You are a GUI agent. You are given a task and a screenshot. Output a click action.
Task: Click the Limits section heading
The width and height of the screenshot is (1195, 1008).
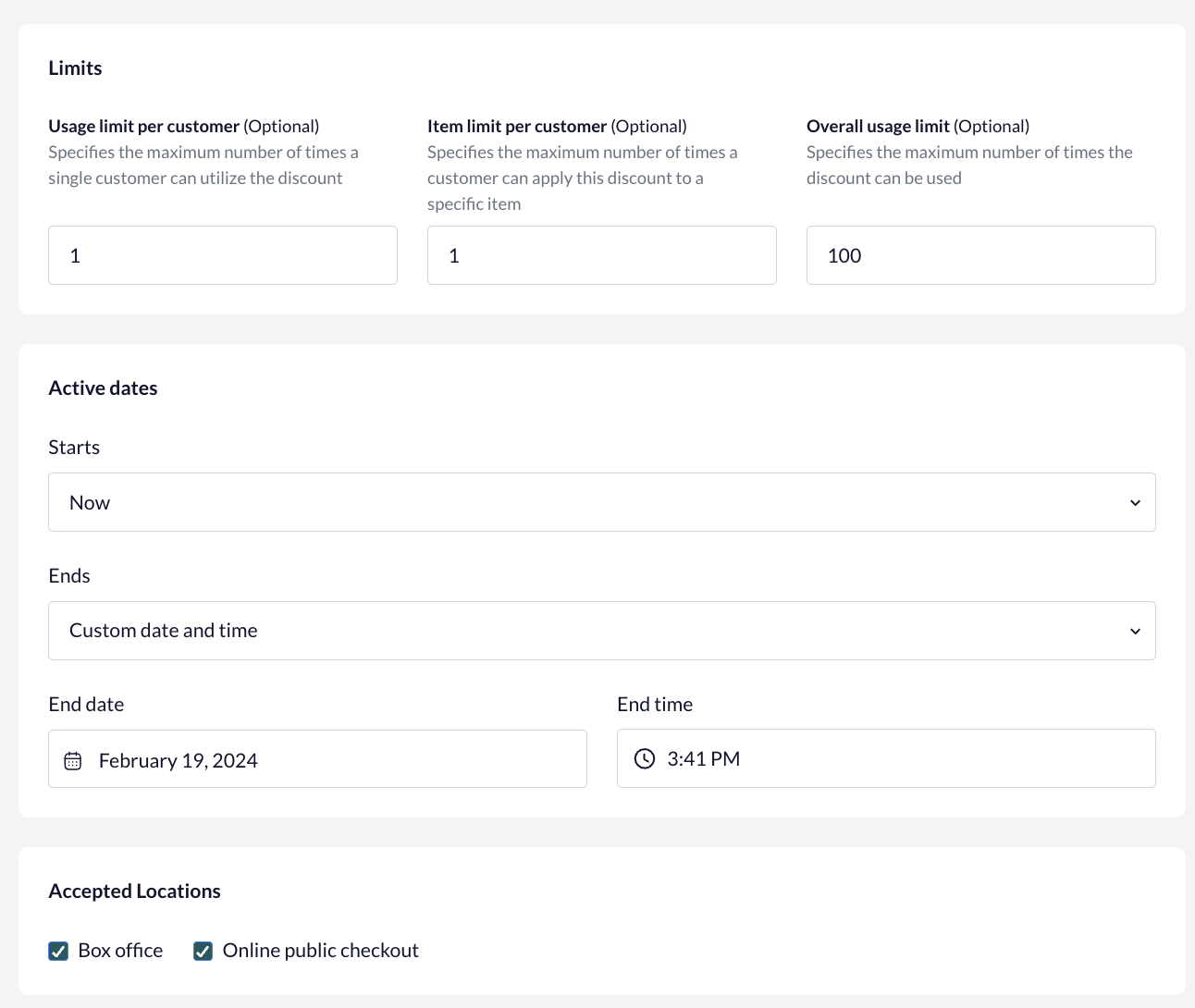75,68
